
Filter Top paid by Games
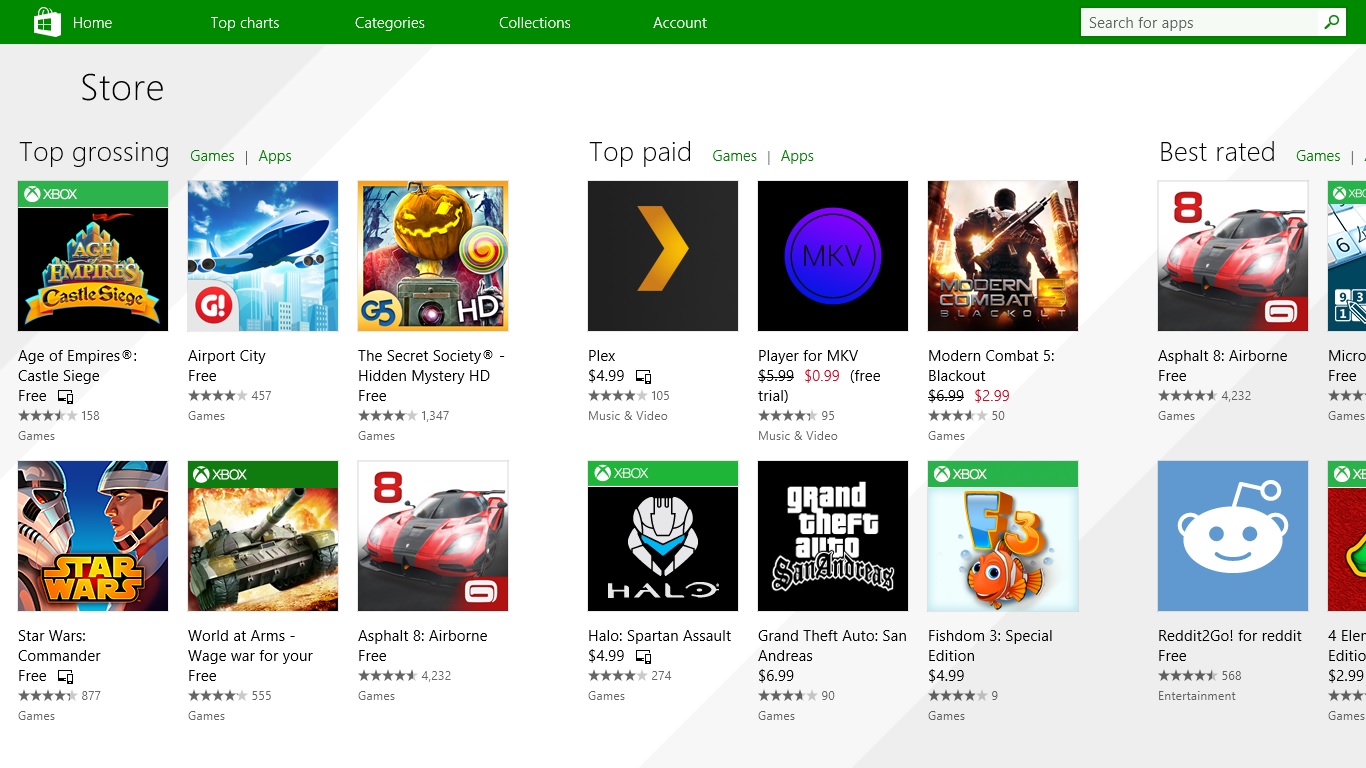point(734,156)
